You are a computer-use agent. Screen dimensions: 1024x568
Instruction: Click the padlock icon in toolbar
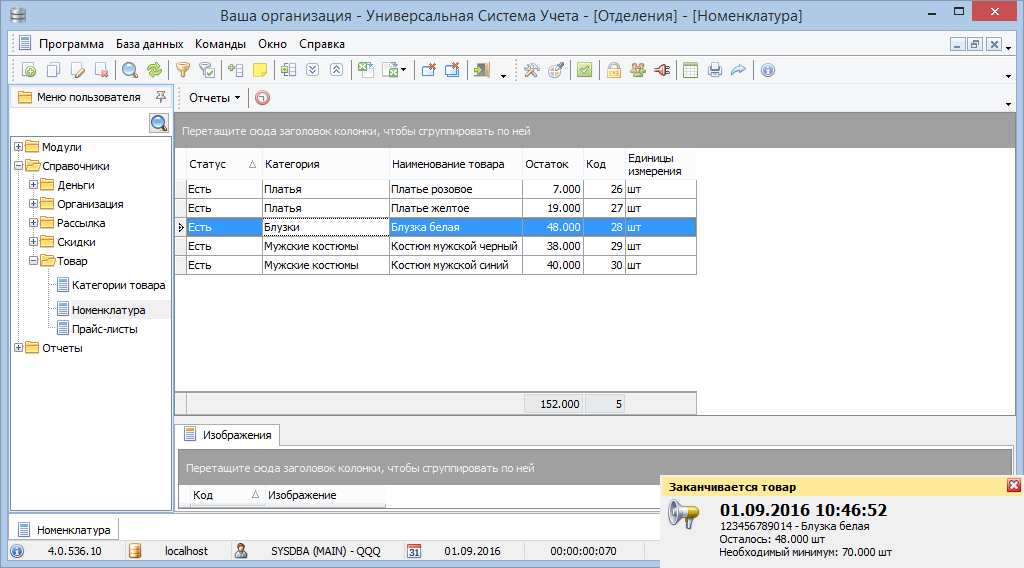(x=613, y=70)
